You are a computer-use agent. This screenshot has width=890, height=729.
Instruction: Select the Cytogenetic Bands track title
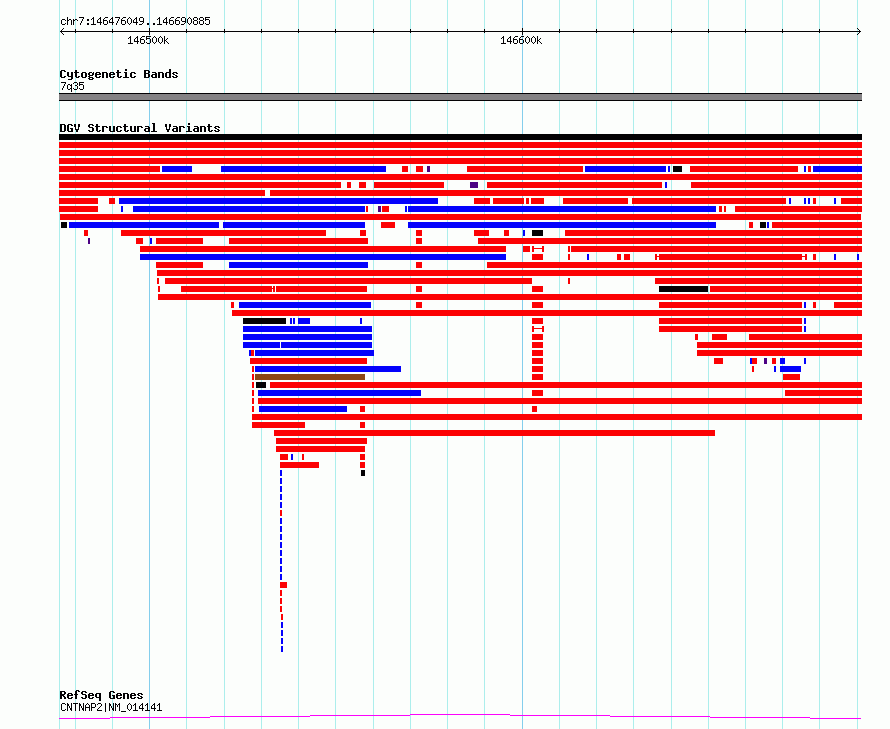[x=119, y=74]
